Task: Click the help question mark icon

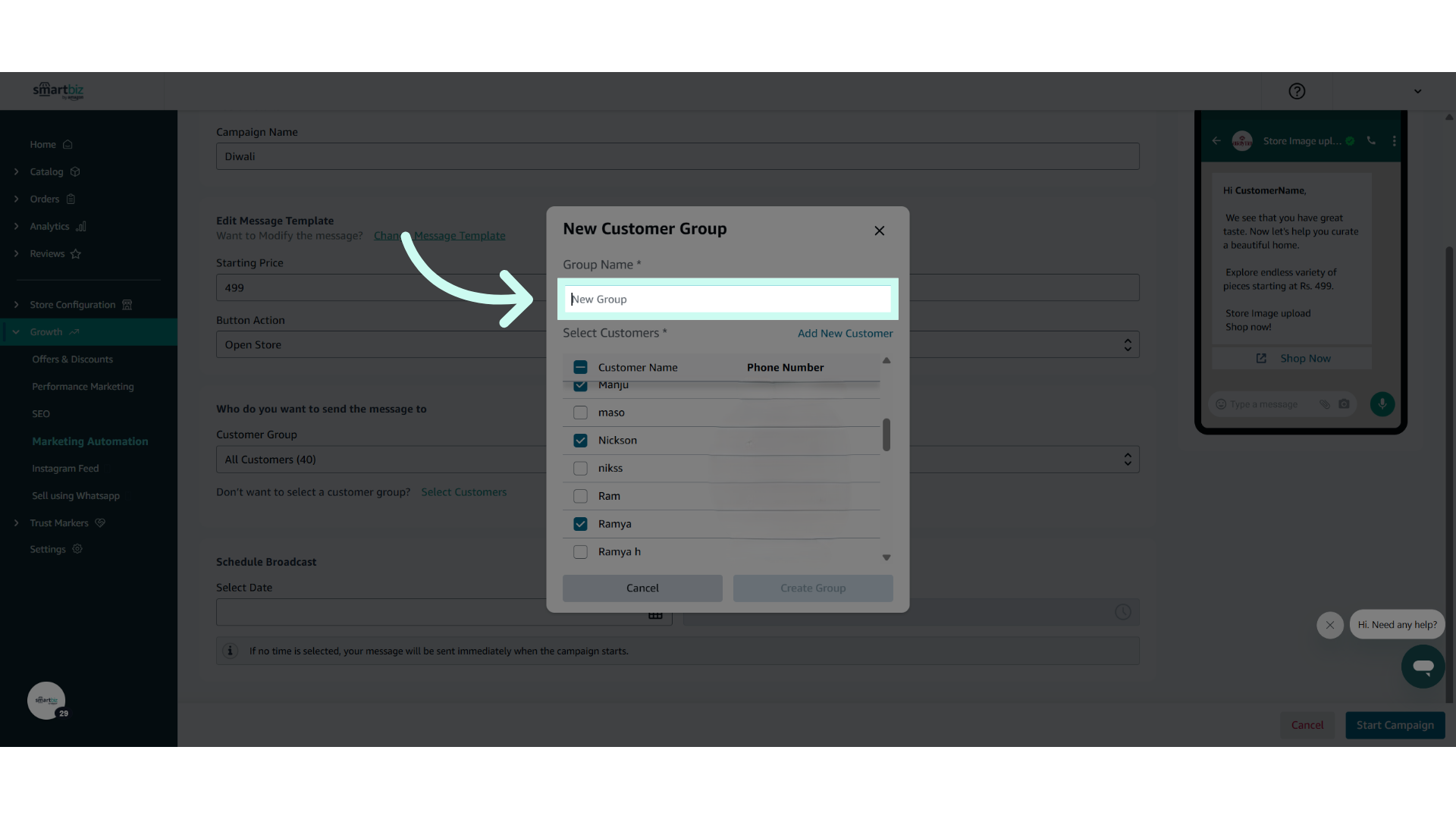Action: [1297, 91]
